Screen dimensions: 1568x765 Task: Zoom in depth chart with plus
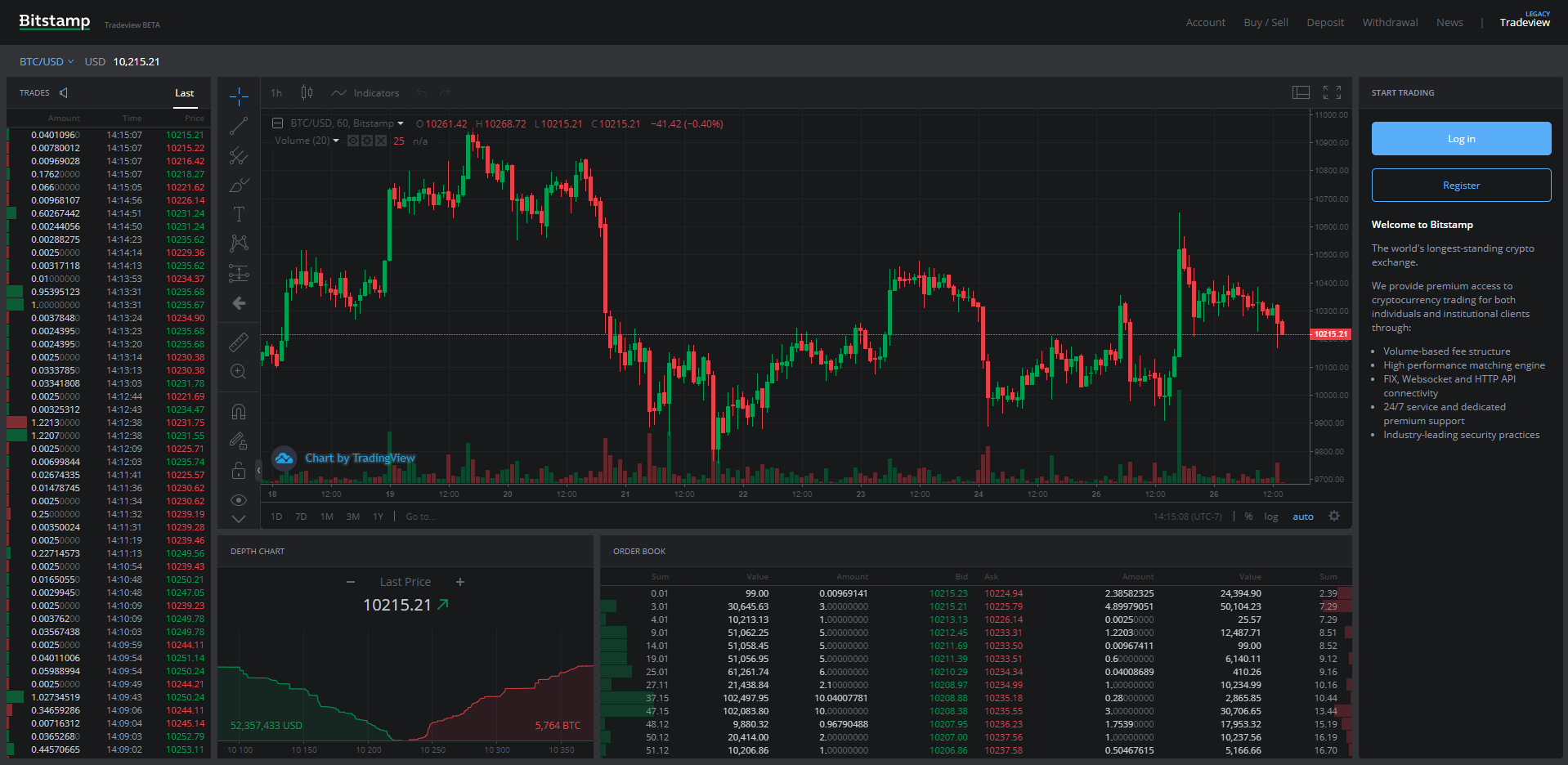460,582
